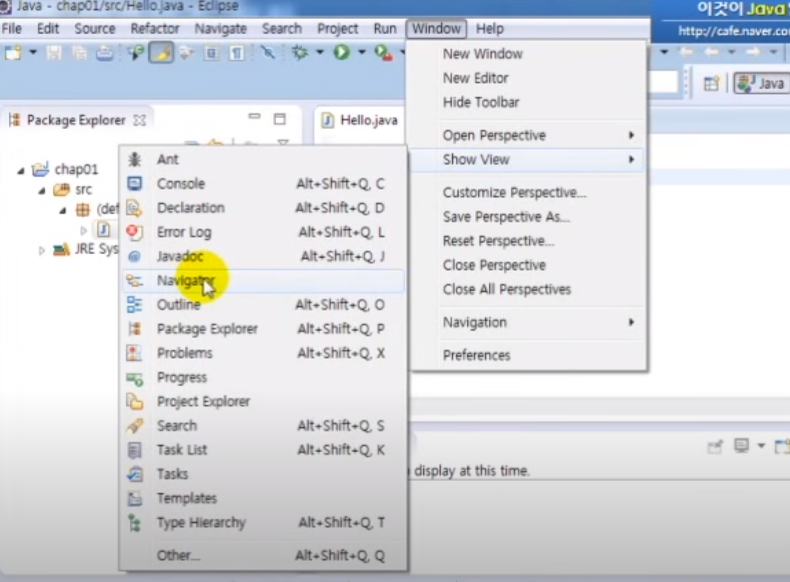Click the Print toolbar icon
Image resolution: width=790 pixels, height=582 pixels.
104,52
